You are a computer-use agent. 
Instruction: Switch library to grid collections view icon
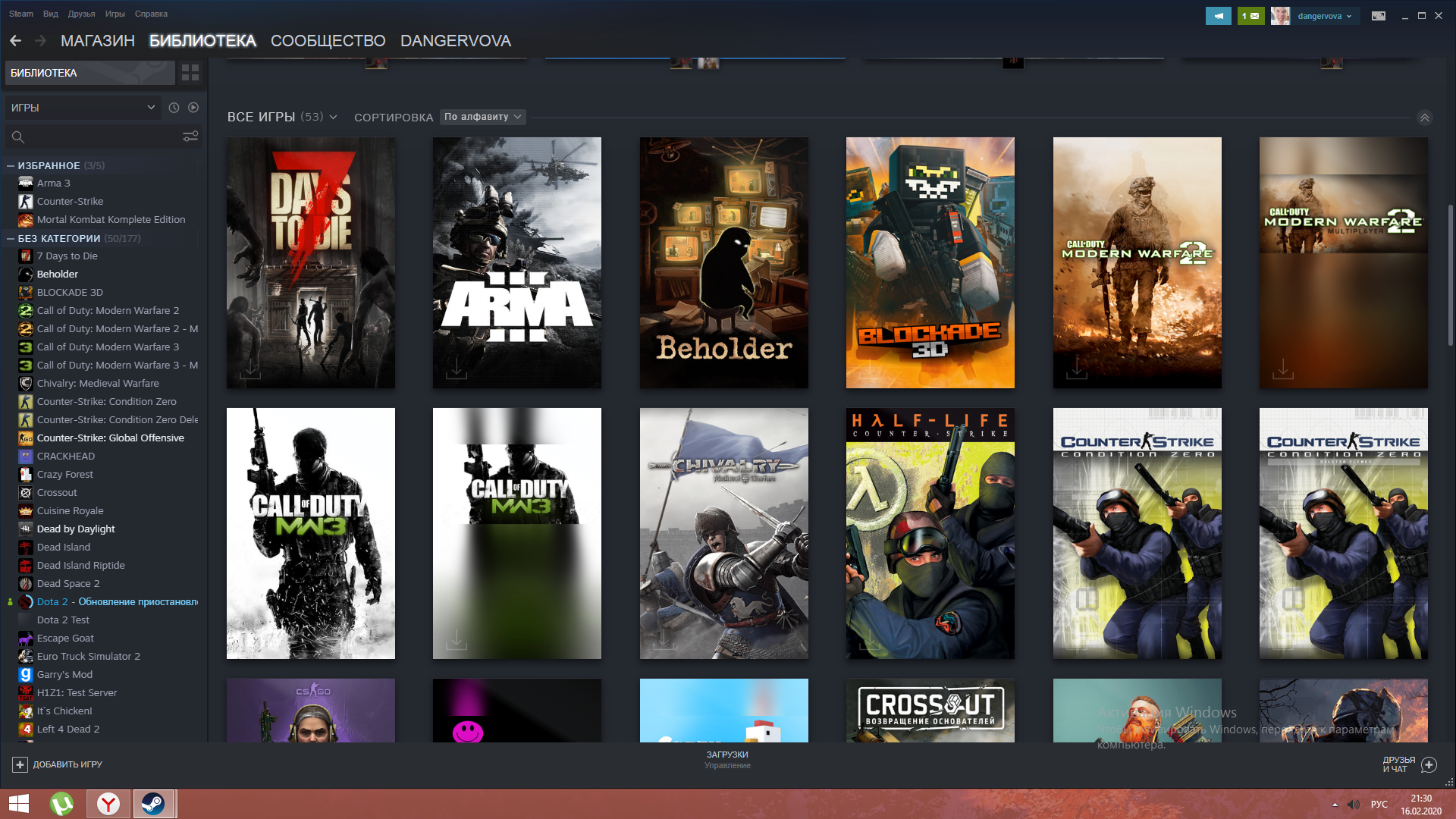(190, 73)
